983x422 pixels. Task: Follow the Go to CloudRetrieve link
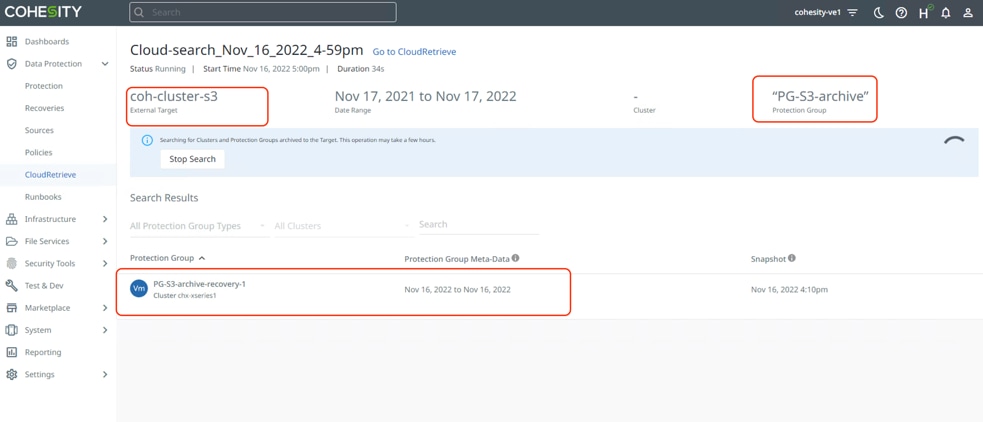pyautogui.click(x=414, y=52)
